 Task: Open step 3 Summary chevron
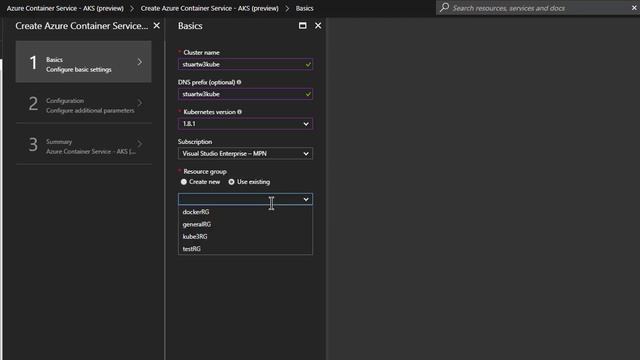140,144
